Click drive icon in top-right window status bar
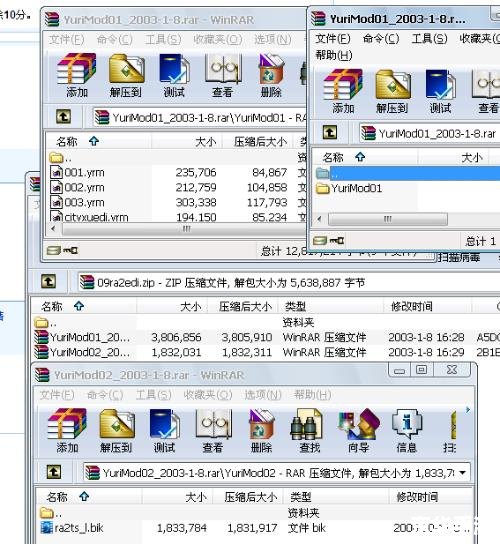 click(320, 240)
